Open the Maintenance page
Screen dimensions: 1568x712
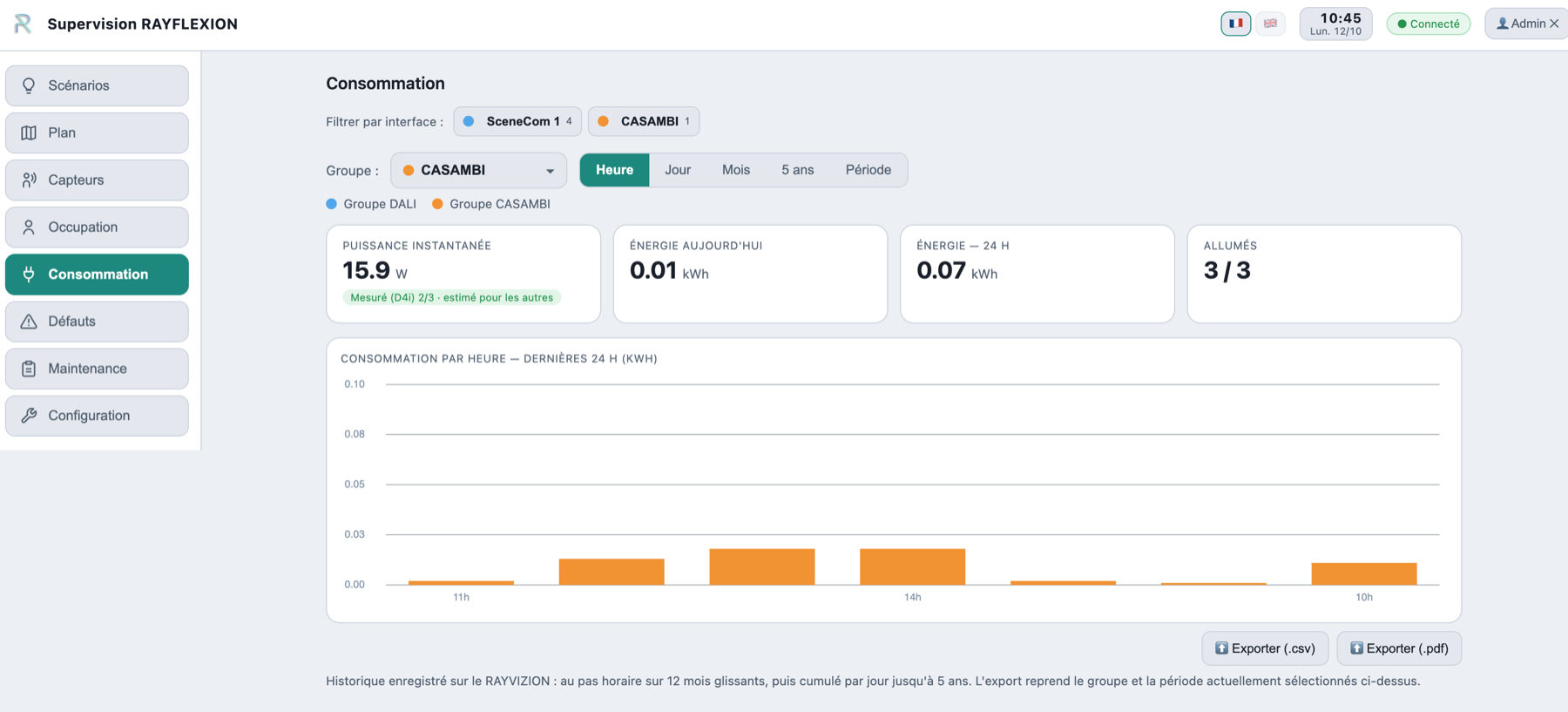pyautogui.click(x=97, y=369)
